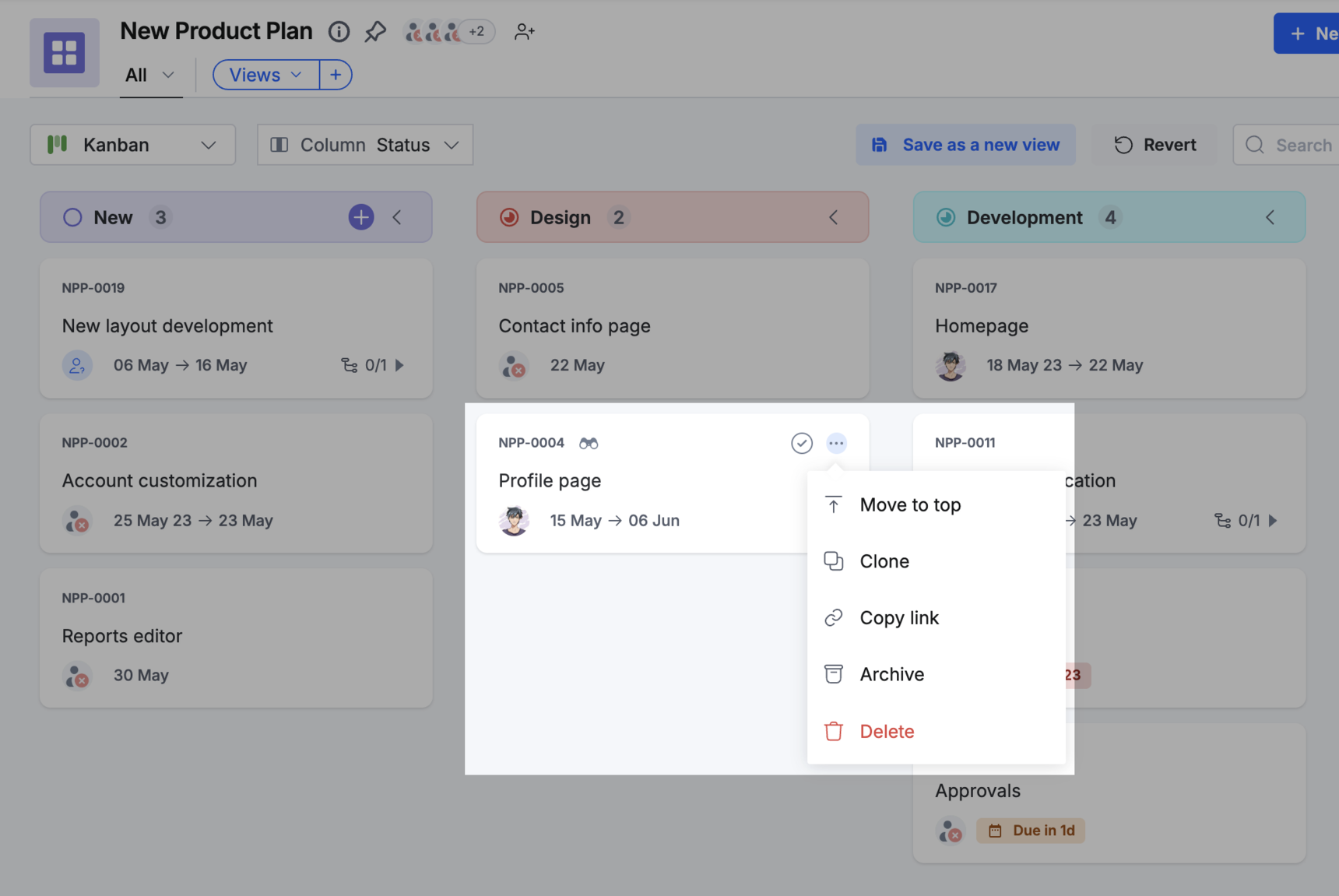Click the plus button beside Views
Image resolution: width=1339 pixels, height=896 pixels.
336,75
